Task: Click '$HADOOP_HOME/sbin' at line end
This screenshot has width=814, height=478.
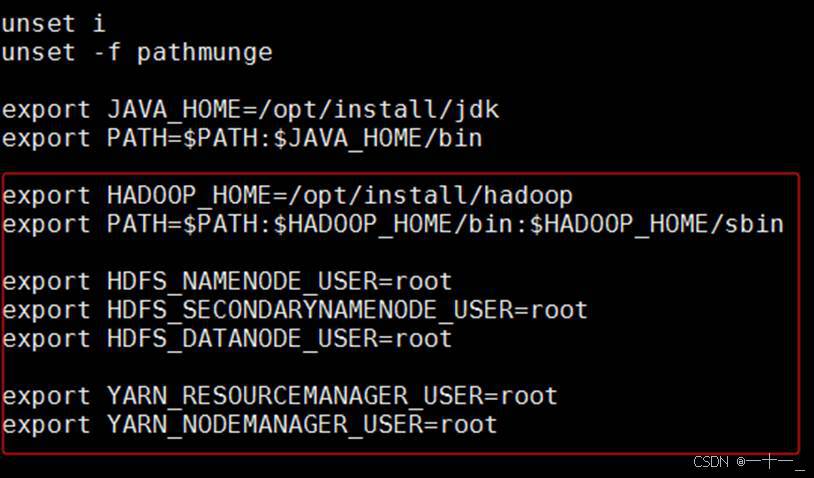Action: (657, 225)
